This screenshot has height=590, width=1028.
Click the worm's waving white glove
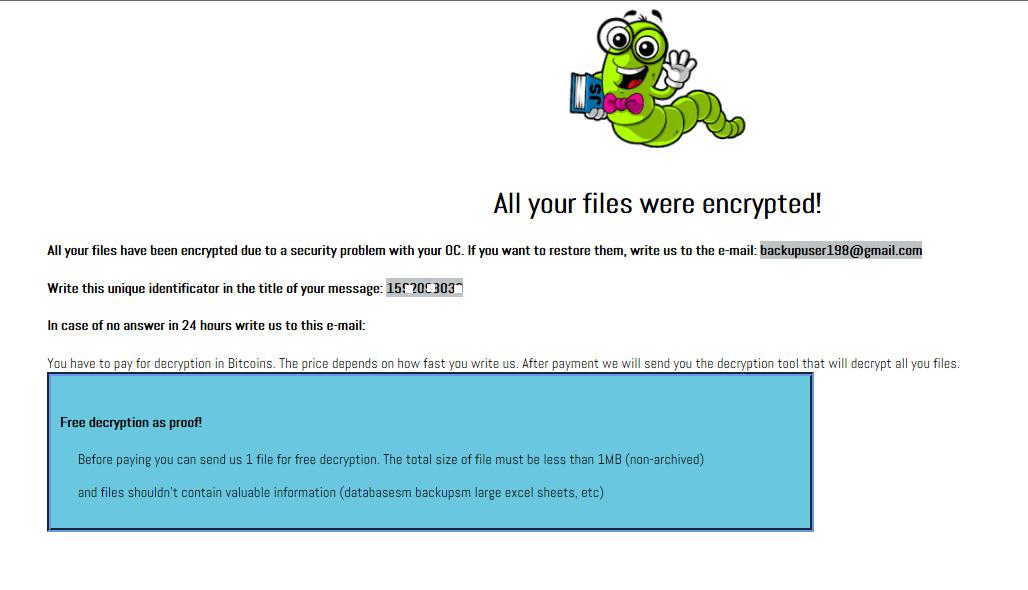coord(679,68)
